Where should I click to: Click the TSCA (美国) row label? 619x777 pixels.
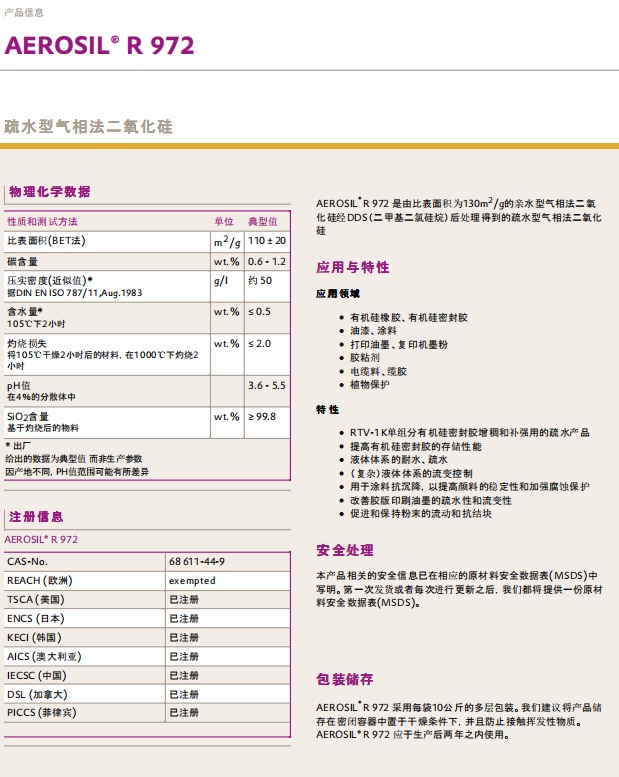click(x=36, y=599)
